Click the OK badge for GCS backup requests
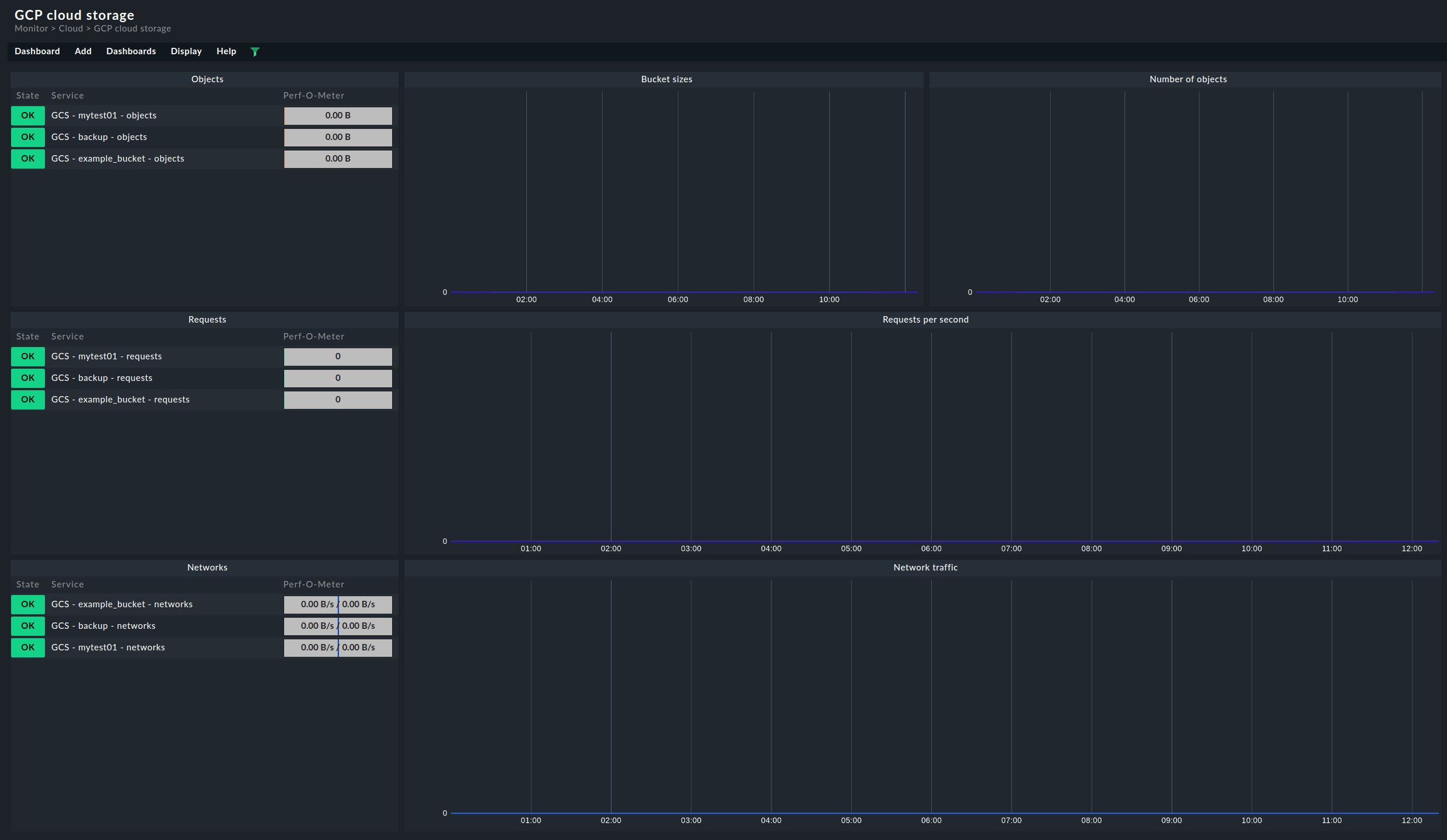The height and width of the screenshot is (840, 1447). click(x=27, y=377)
